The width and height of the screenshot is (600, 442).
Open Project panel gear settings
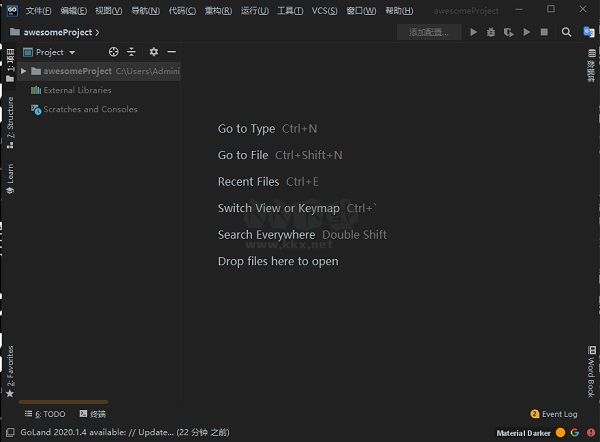153,52
